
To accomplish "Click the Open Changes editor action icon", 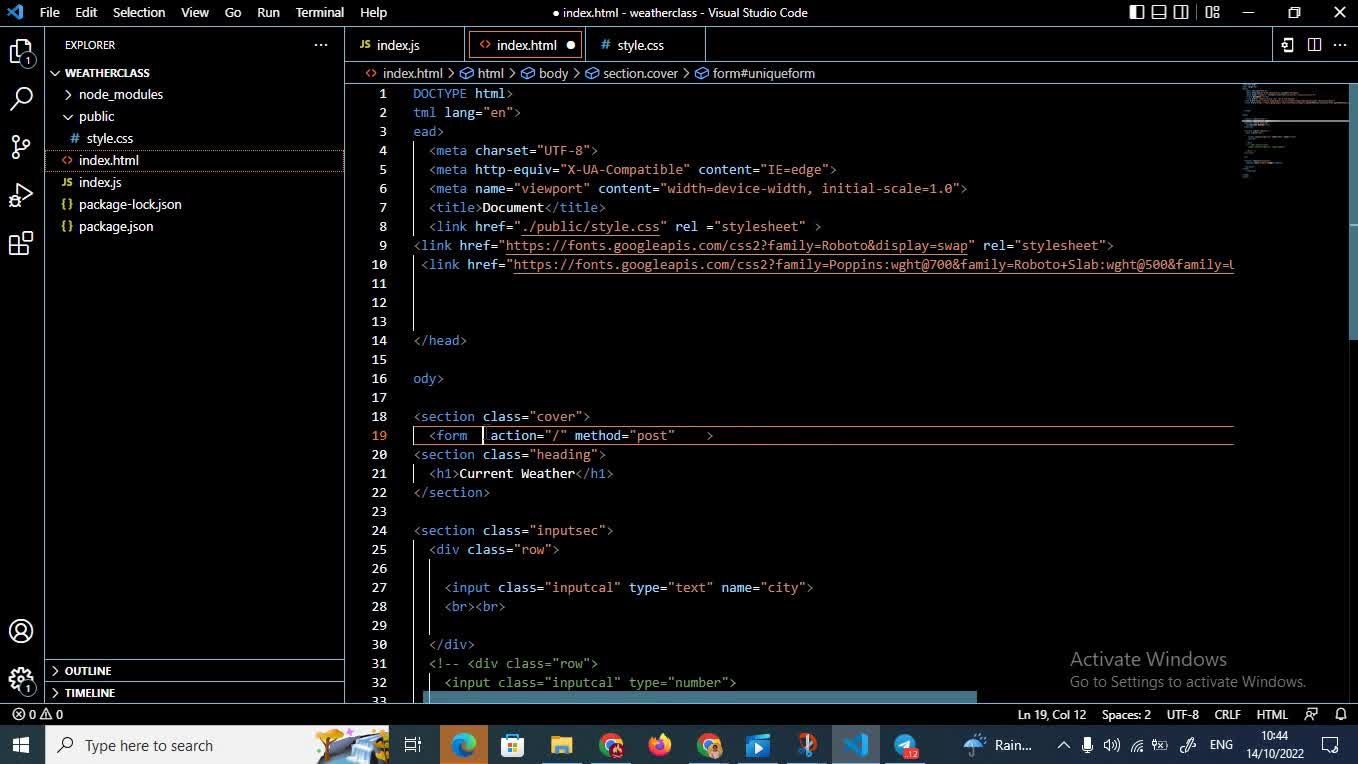I will (x=1288, y=45).
